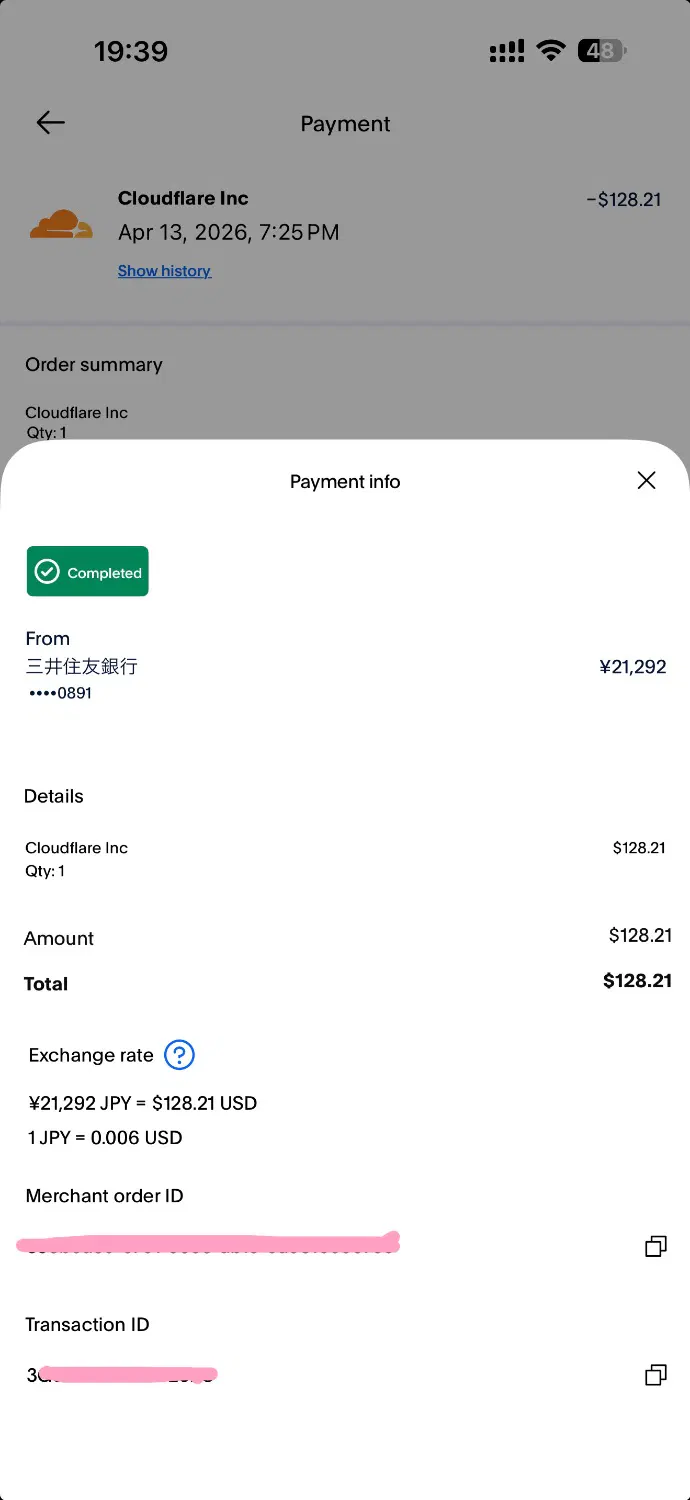Tap the ¥21,292 source amount
Viewport: 690px width, 1500px height.
click(632, 667)
